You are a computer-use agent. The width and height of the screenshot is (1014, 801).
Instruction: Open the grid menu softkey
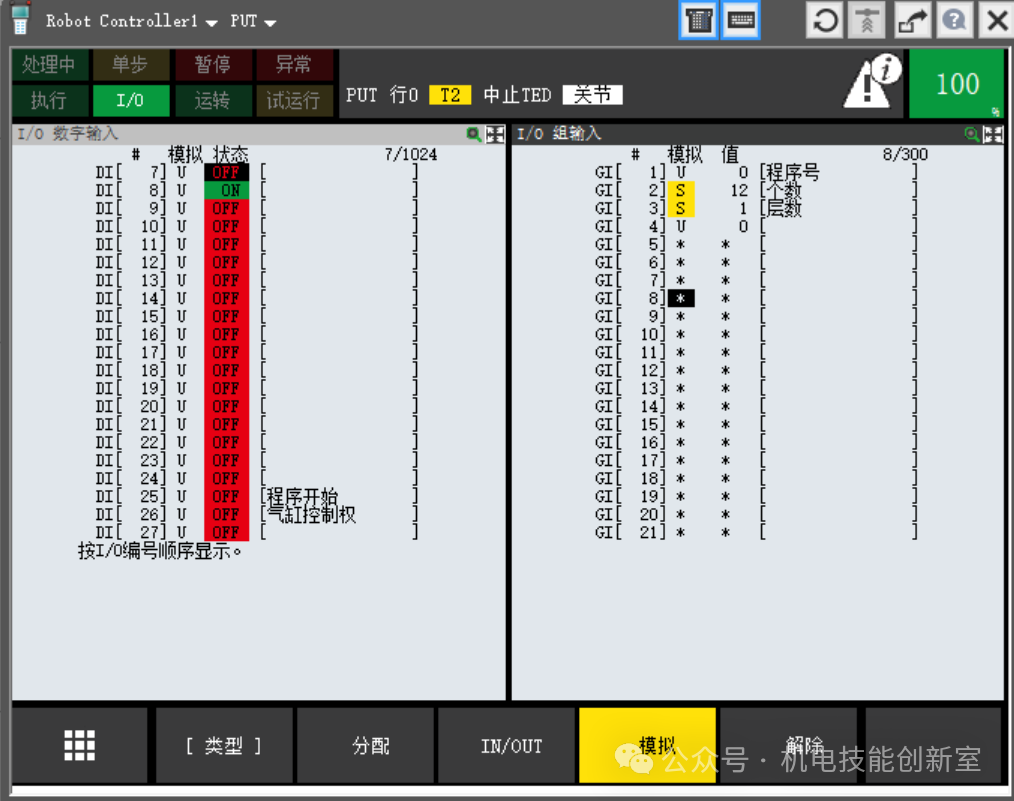pos(80,745)
